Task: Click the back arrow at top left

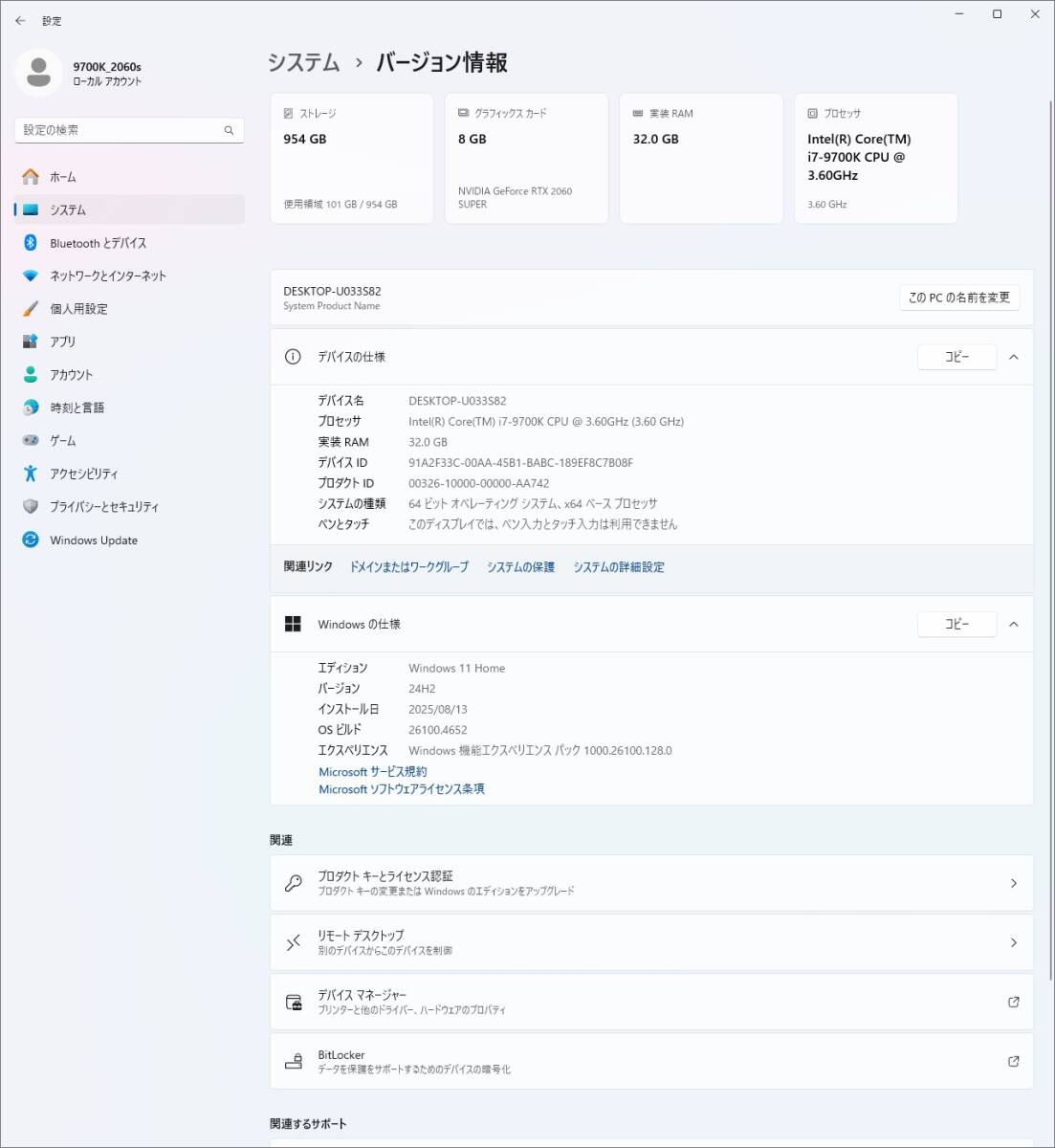Action: pos(20,19)
